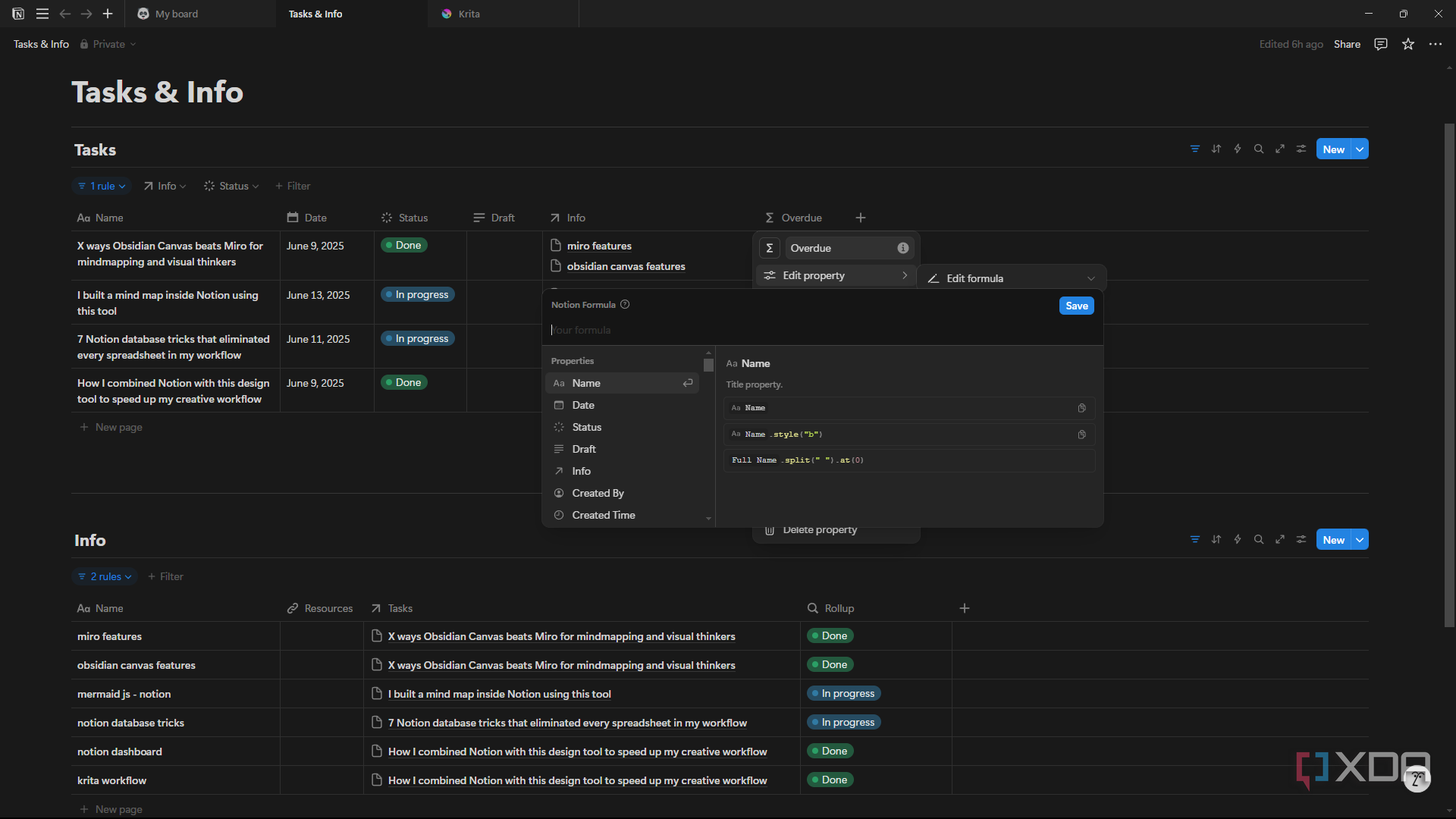Select the Draft property in formula list

tap(622, 449)
